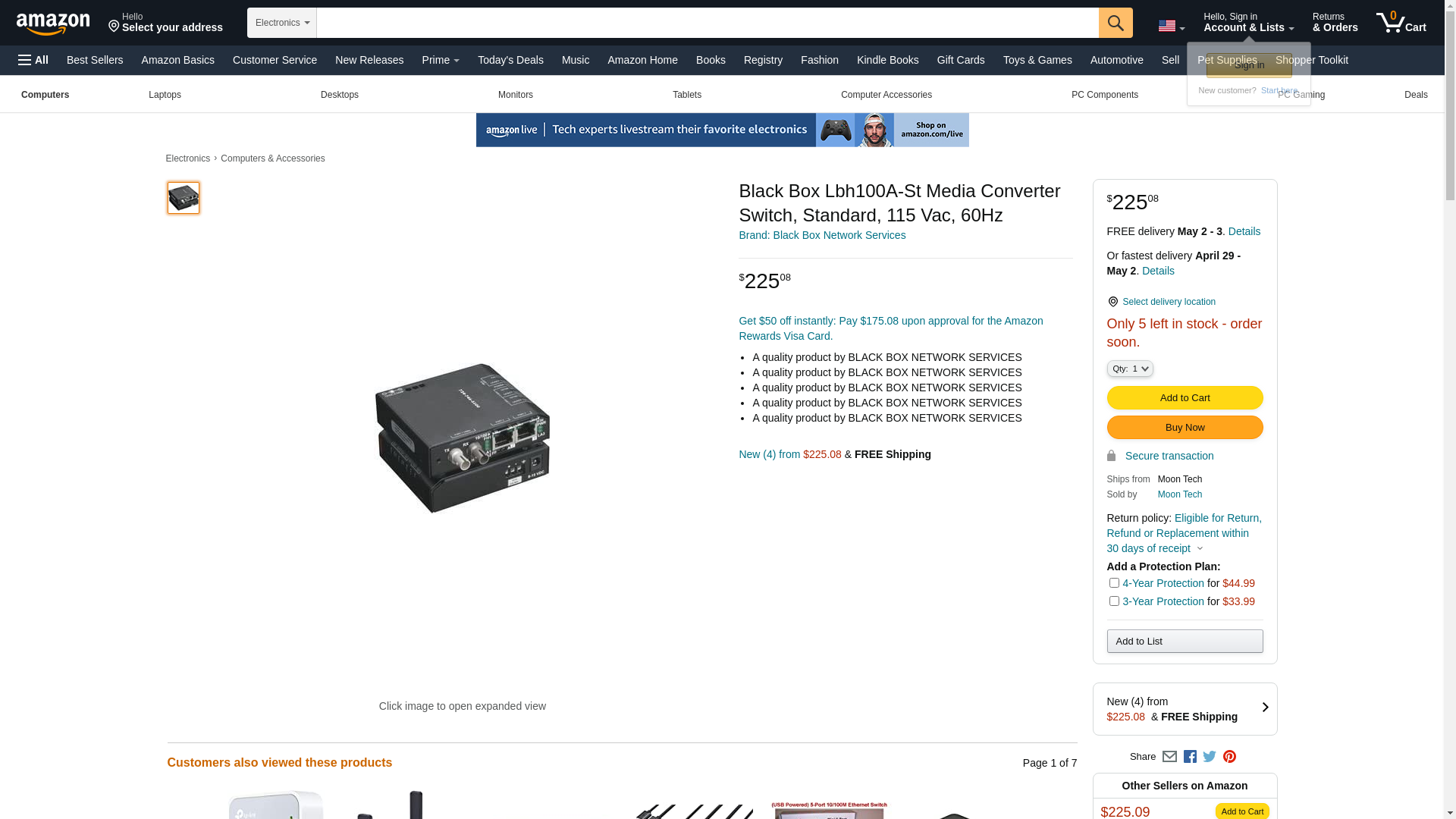Share on Pinterest icon

click(1229, 756)
